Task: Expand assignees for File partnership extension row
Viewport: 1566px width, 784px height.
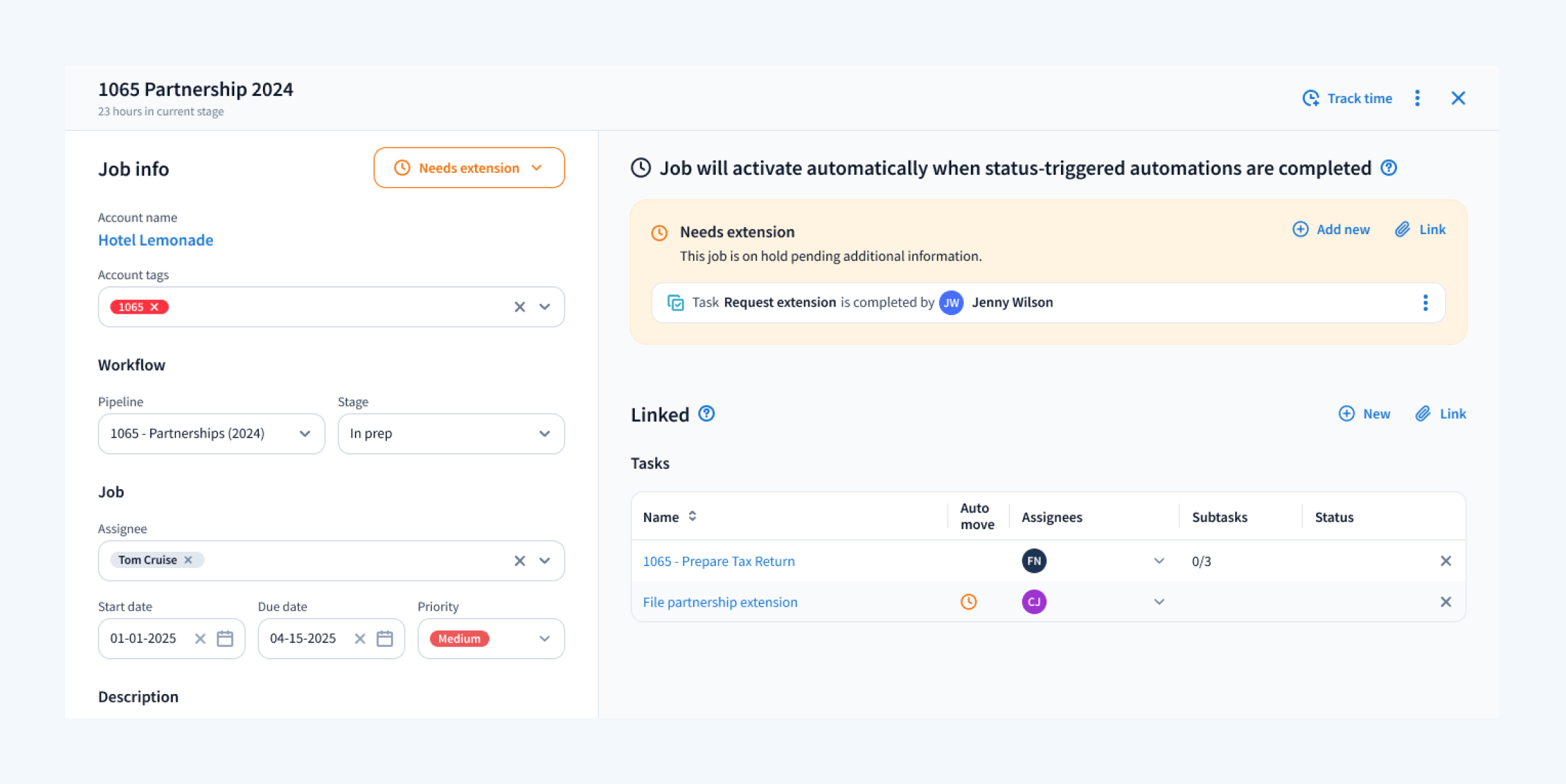Action: click(x=1159, y=602)
